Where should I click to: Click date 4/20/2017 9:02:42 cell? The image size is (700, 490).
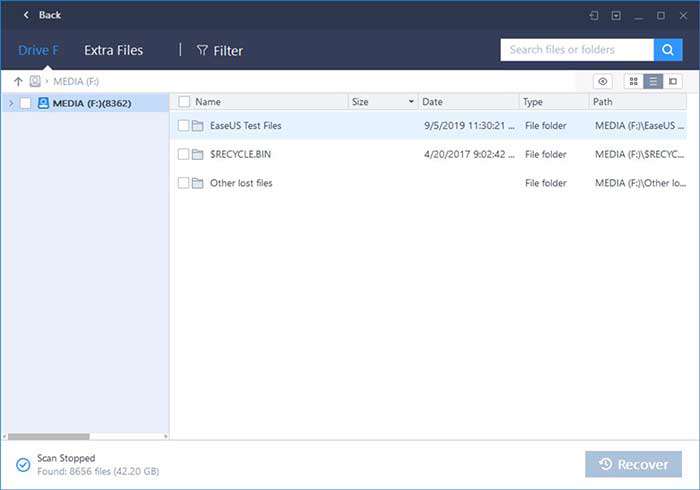click(469, 154)
